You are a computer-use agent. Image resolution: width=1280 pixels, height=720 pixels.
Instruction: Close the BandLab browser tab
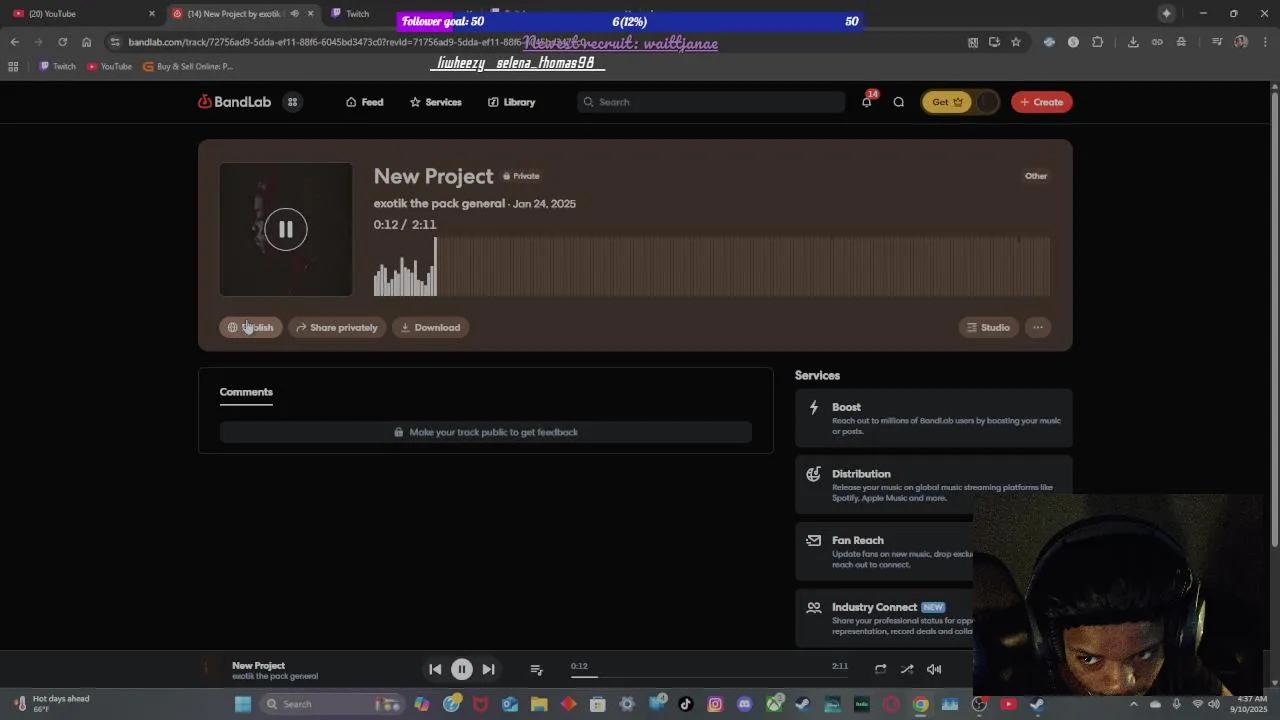pyautogui.click(x=310, y=13)
